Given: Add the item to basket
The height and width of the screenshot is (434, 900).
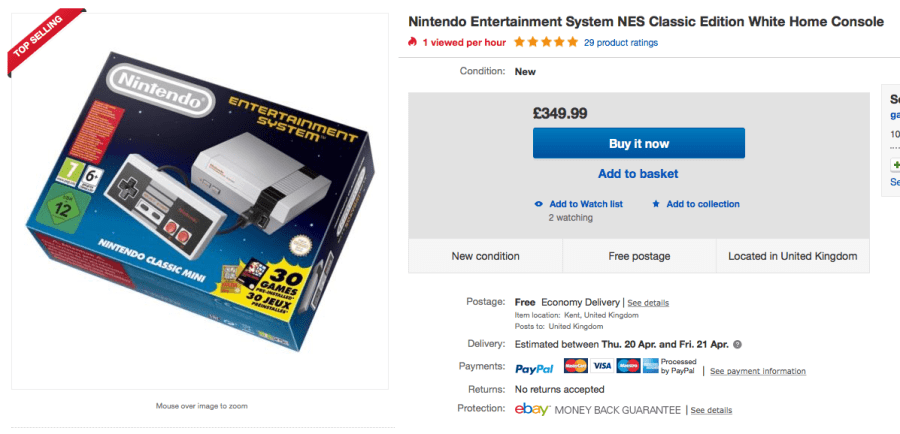Looking at the screenshot, I should pyautogui.click(x=638, y=174).
